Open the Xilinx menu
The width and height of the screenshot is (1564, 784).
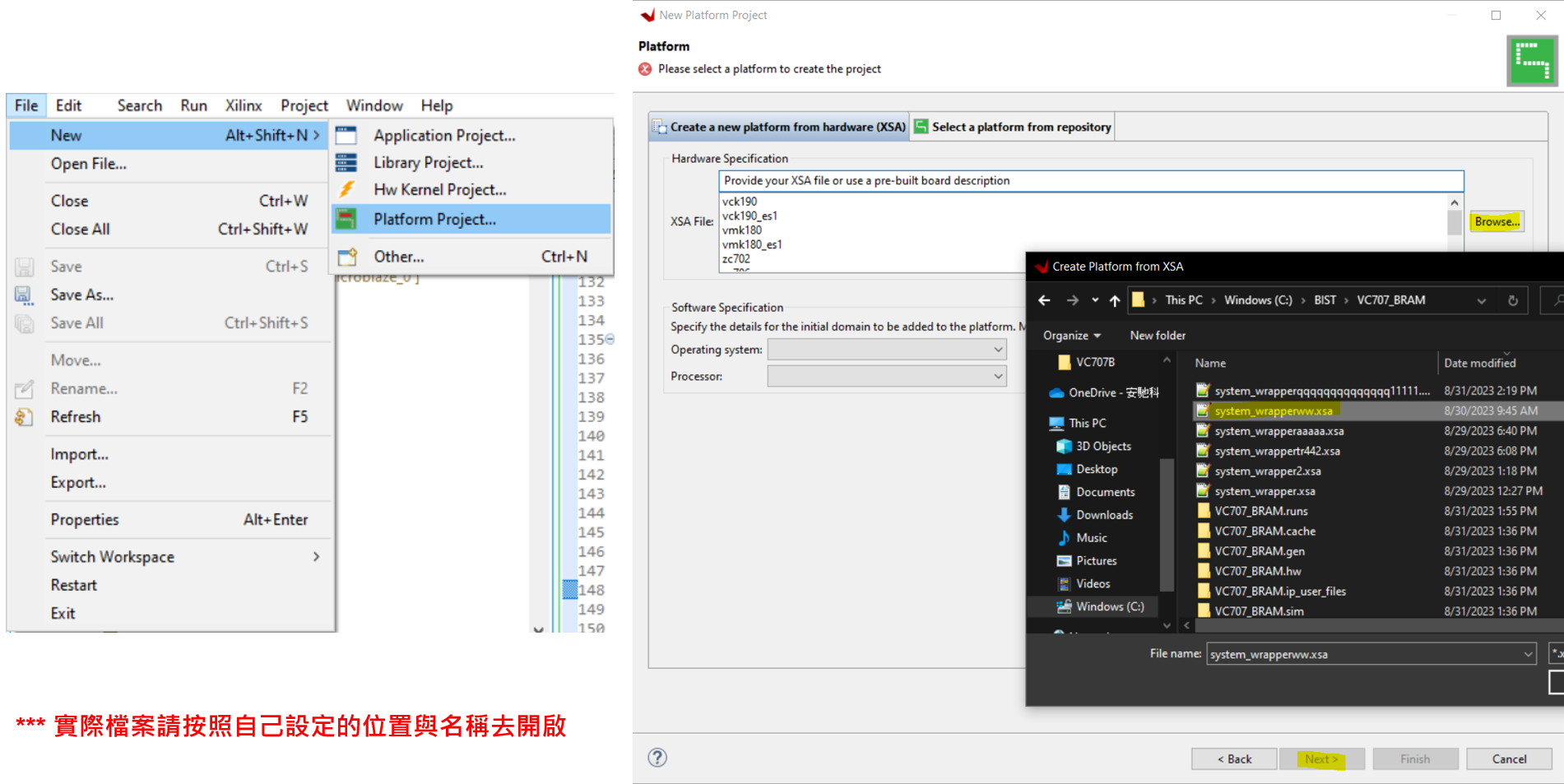[x=244, y=105]
